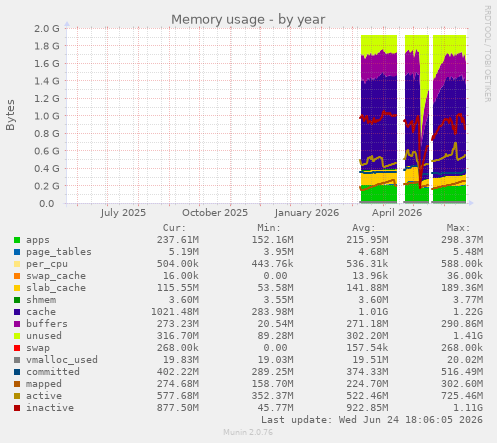Image resolution: width=497 pixels, height=443 pixels.
Task: Click the red swap legend swatch
Action: click(17, 348)
